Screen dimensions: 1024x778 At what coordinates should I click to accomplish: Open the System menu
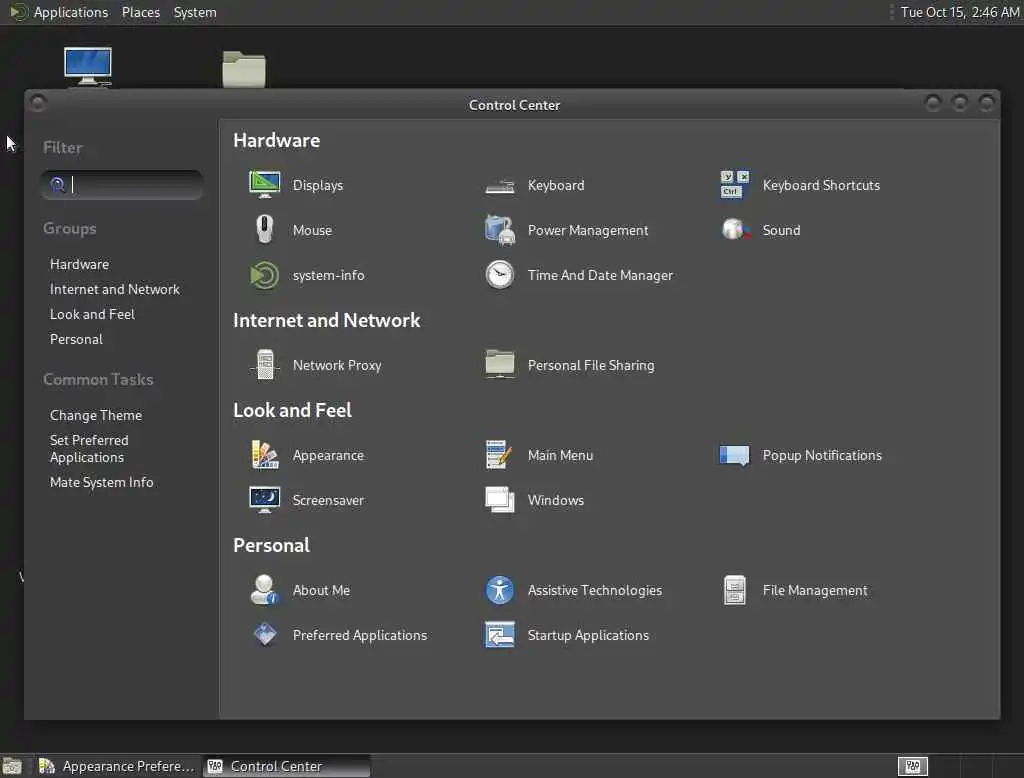click(195, 12)
